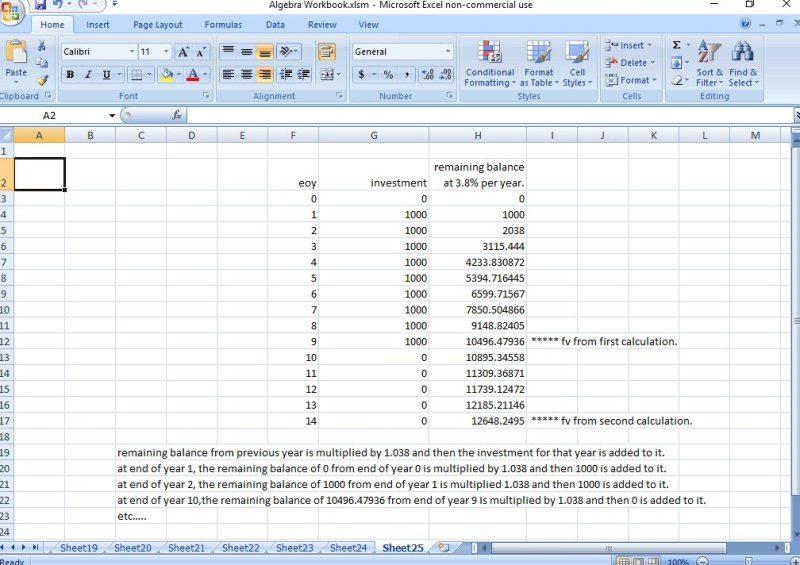800x565 pixels.
Task: Insert a new worksheet tab
Action: (443, 548)
